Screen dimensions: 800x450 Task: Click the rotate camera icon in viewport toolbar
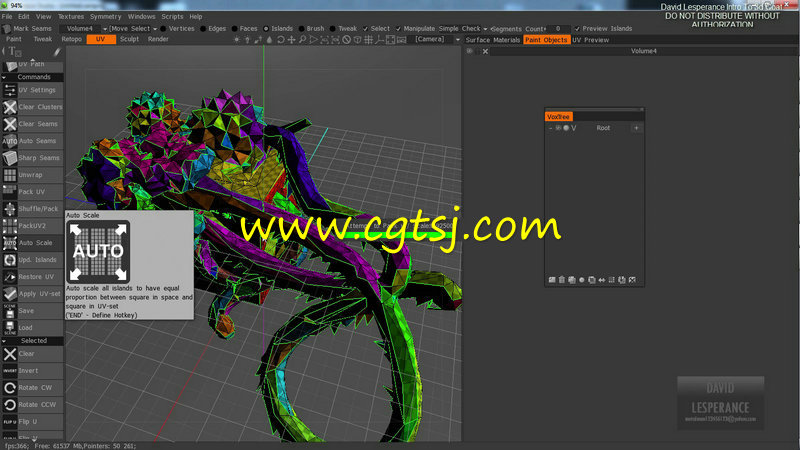281,39
